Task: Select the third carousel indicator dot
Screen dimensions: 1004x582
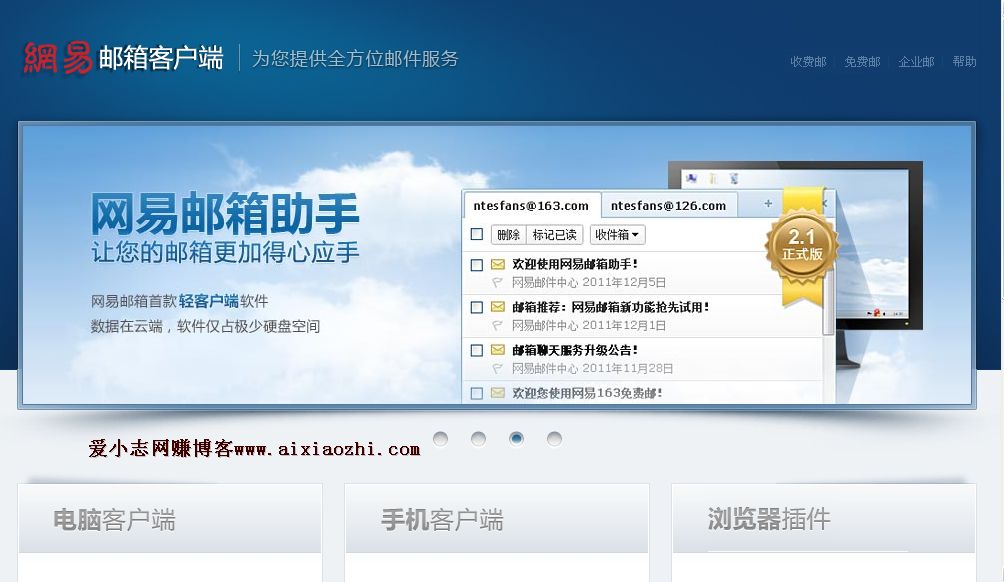Action: click(x=516, y=439)
